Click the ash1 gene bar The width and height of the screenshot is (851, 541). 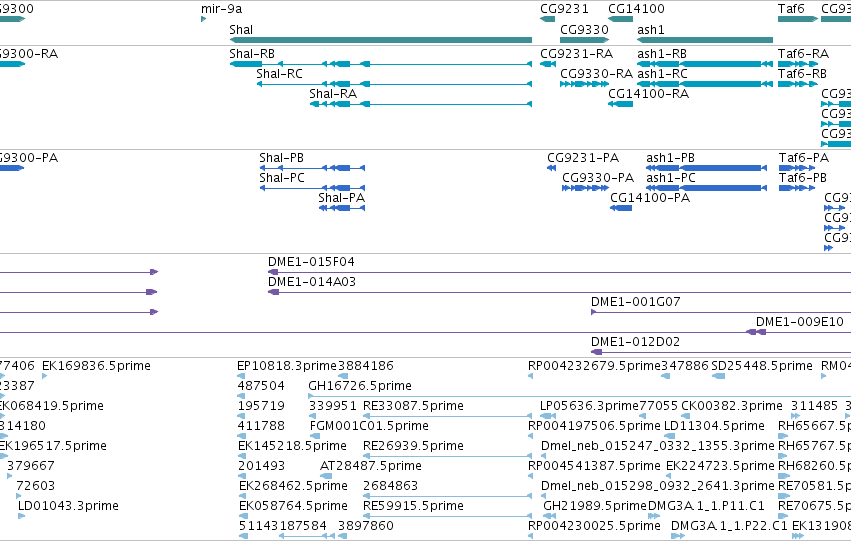pos(705,40)
